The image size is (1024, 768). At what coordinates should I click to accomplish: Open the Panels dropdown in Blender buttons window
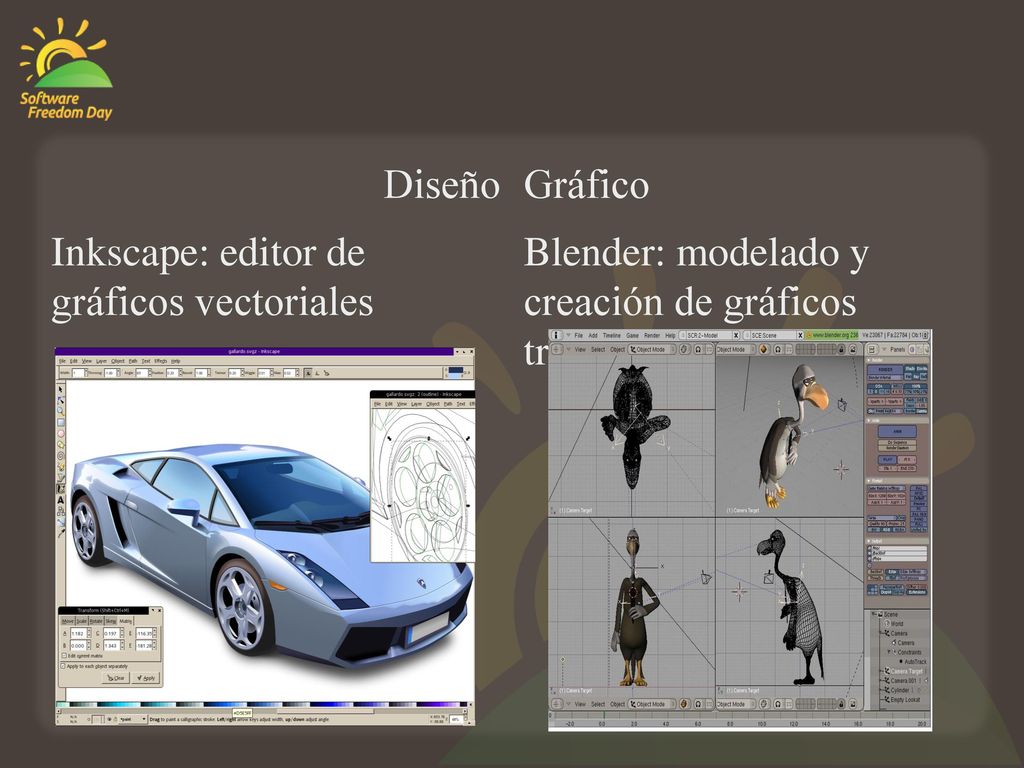(x=897, y=349)
